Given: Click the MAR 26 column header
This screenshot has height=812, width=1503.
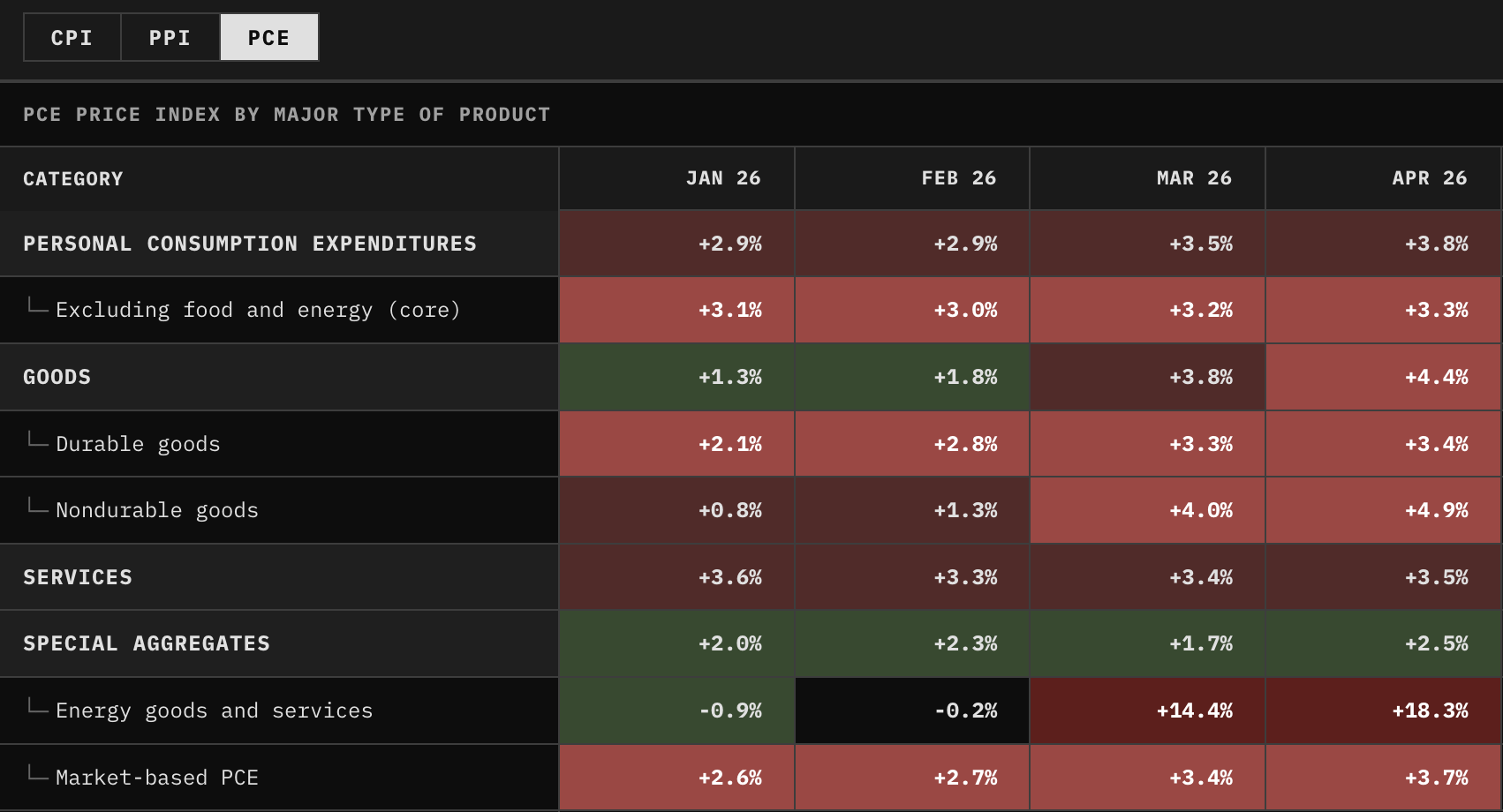Looking at the screenshot, I should point(1148,178).
